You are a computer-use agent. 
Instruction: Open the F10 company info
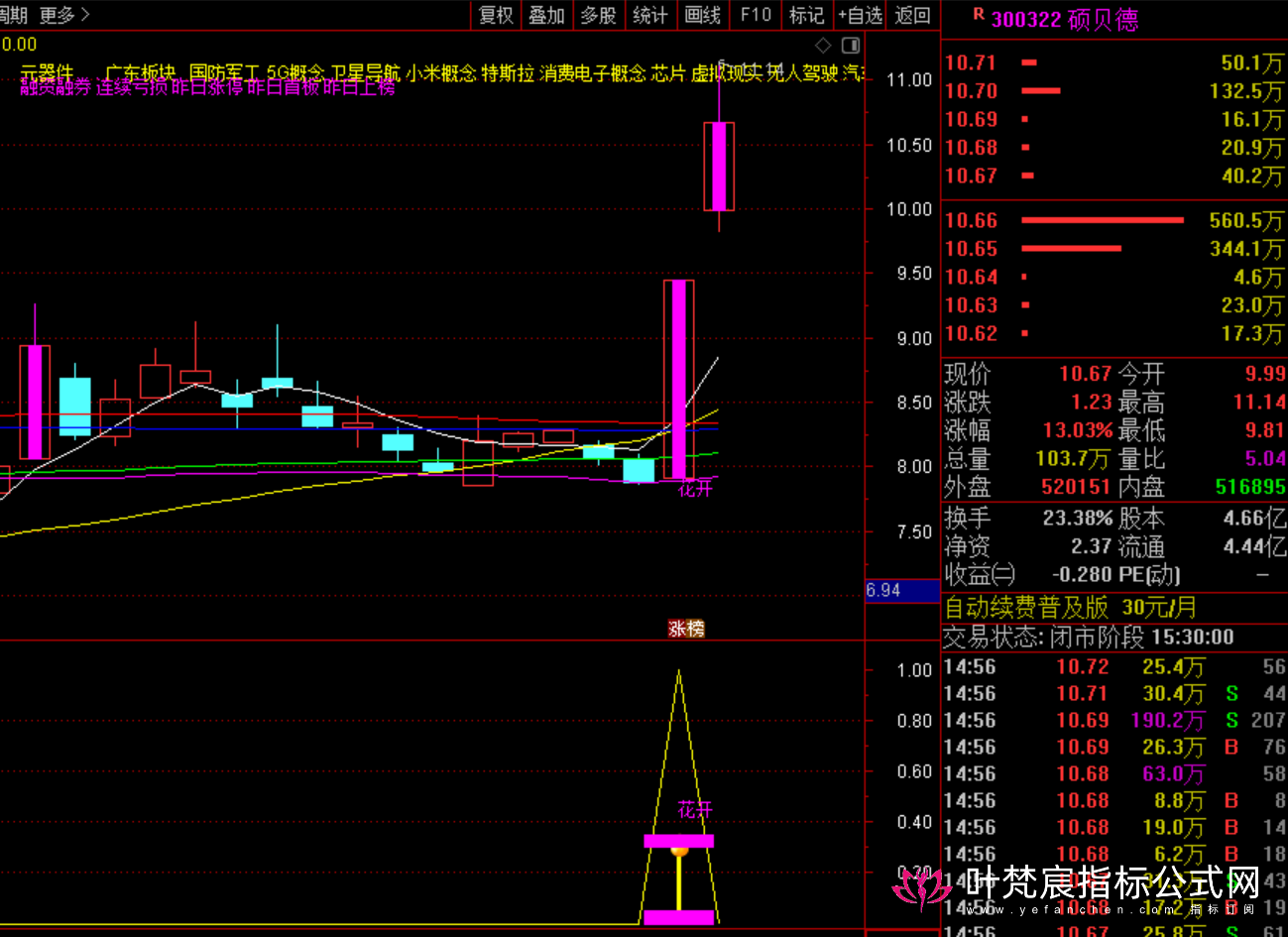pyautogui.click(x=756, y=15)
